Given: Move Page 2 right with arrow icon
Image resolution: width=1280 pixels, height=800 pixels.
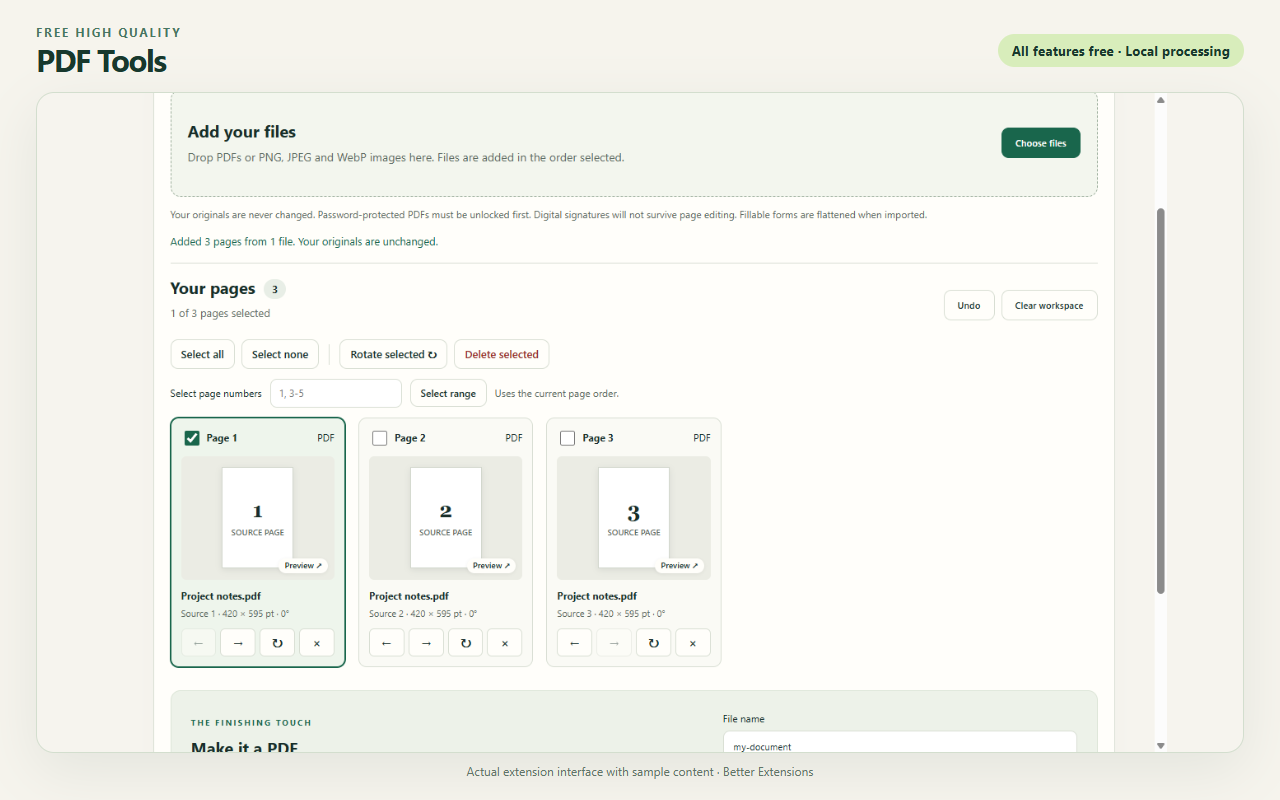Looking at the screenshot, I should (426, 643).
